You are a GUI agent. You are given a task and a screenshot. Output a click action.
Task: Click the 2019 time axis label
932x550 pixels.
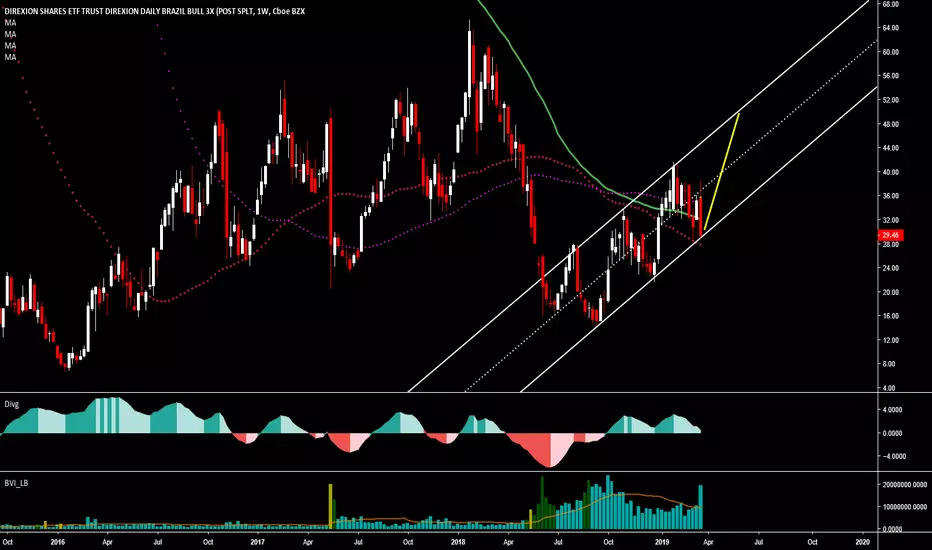click(x=662, y=542)
